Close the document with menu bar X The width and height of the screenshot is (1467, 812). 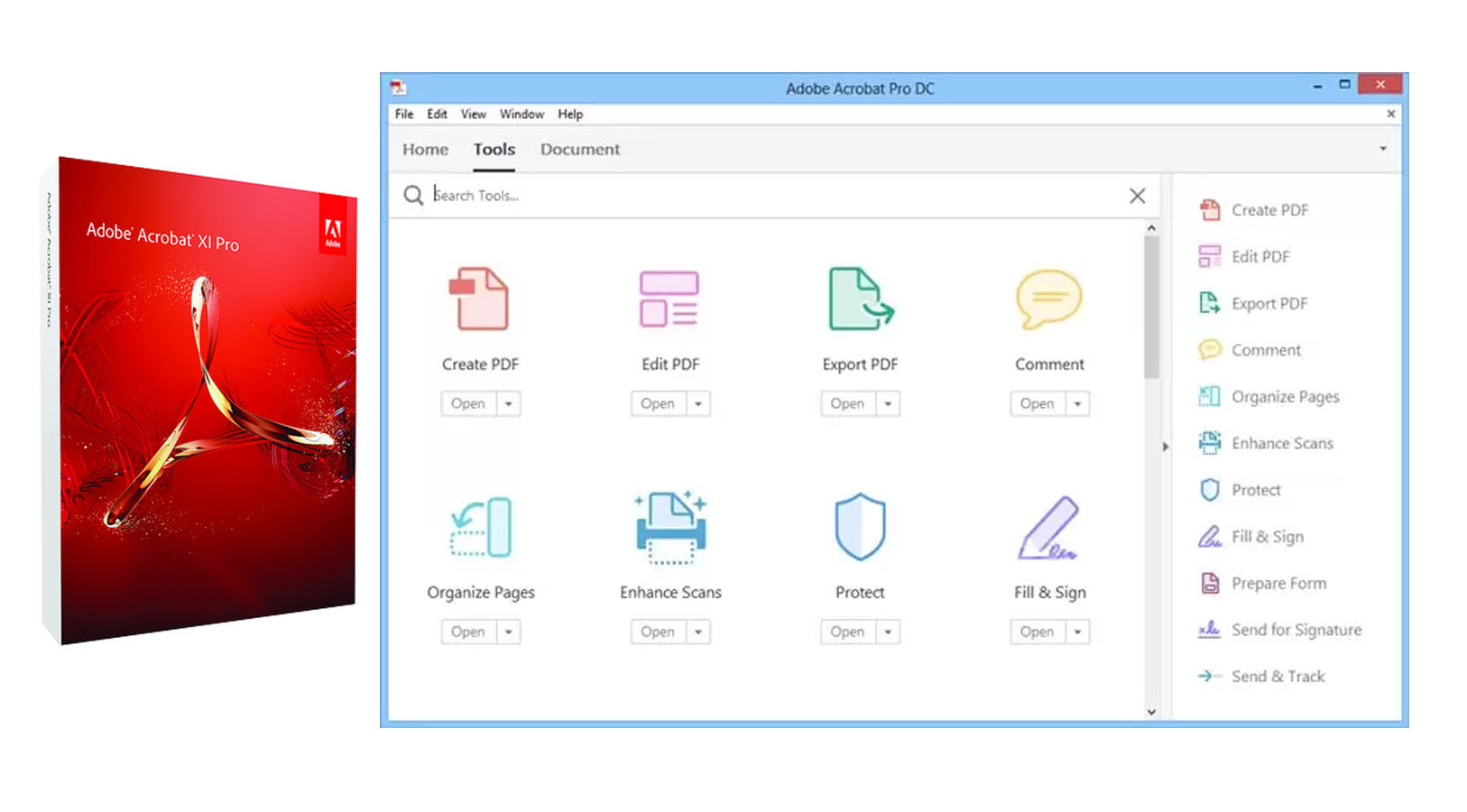point(1390,114)
